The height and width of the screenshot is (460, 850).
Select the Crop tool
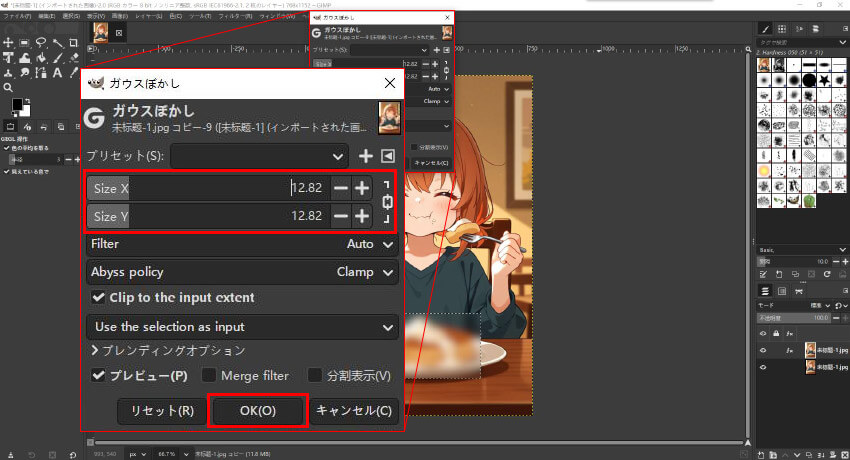tap(74, 43)
